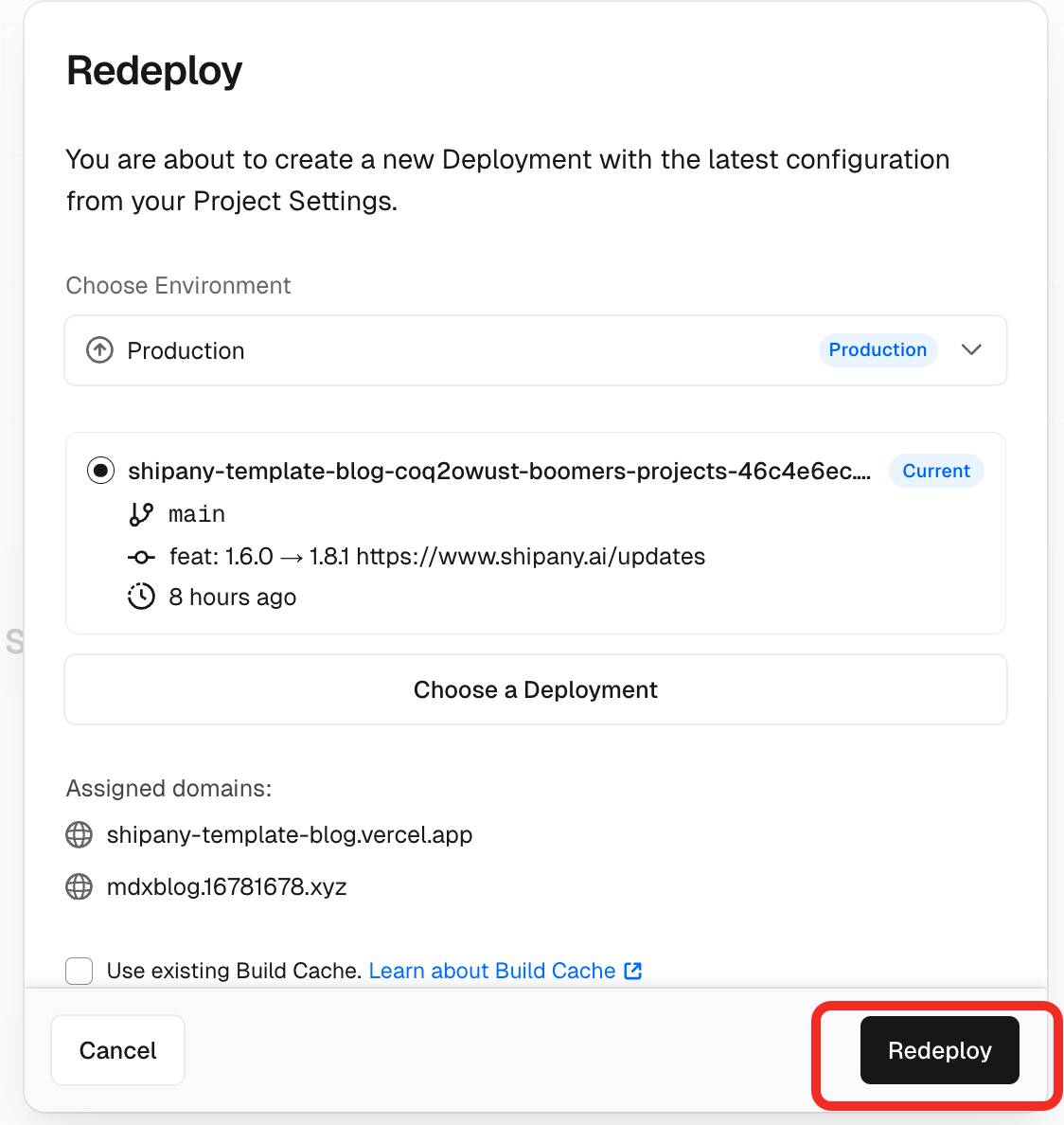Select the shipany-template-blog deployment radio button
The height and width of the screenshot is (1125, 1064).
click(100, 471)
